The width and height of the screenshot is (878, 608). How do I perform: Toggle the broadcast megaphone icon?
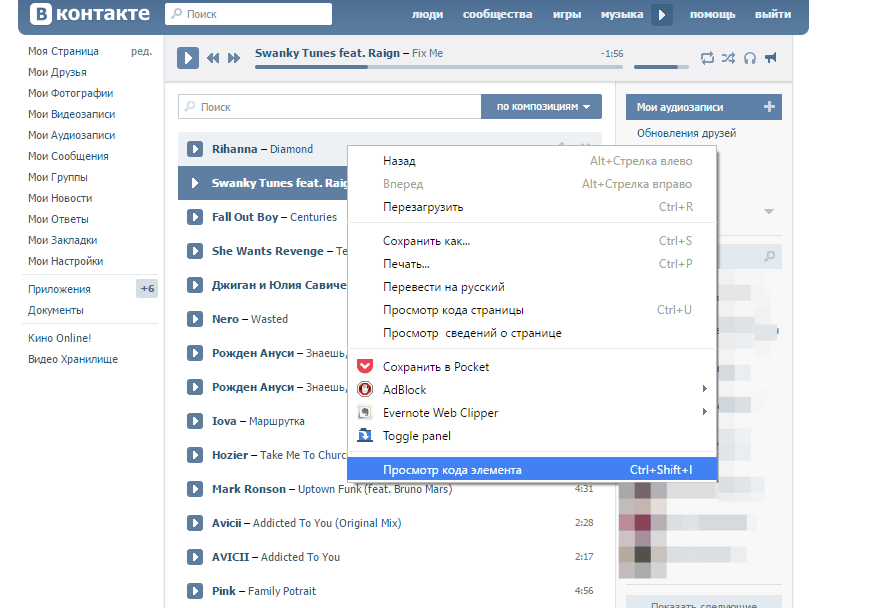coord(771,58)
